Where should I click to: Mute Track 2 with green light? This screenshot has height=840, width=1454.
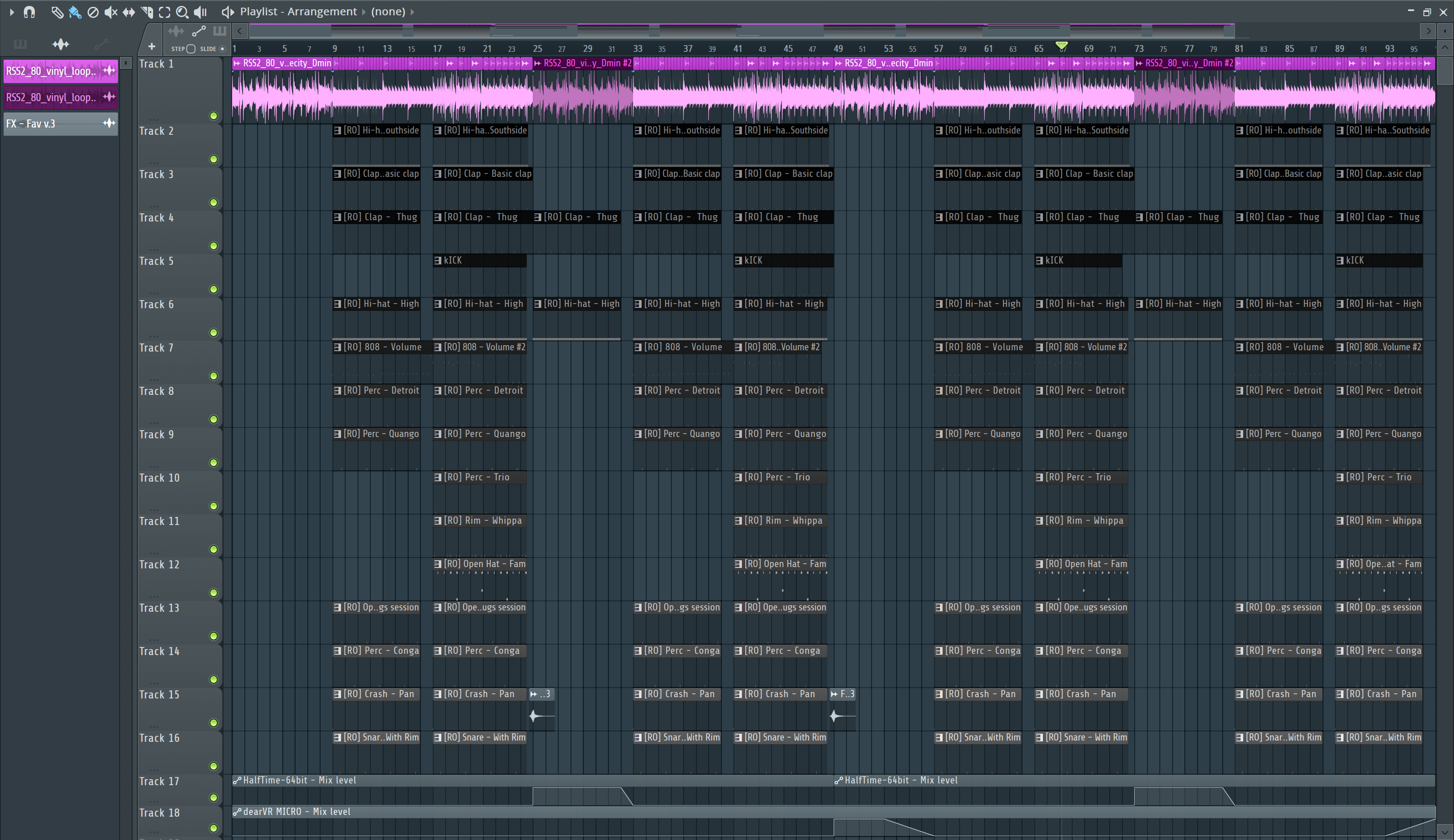tap(213, 159)
